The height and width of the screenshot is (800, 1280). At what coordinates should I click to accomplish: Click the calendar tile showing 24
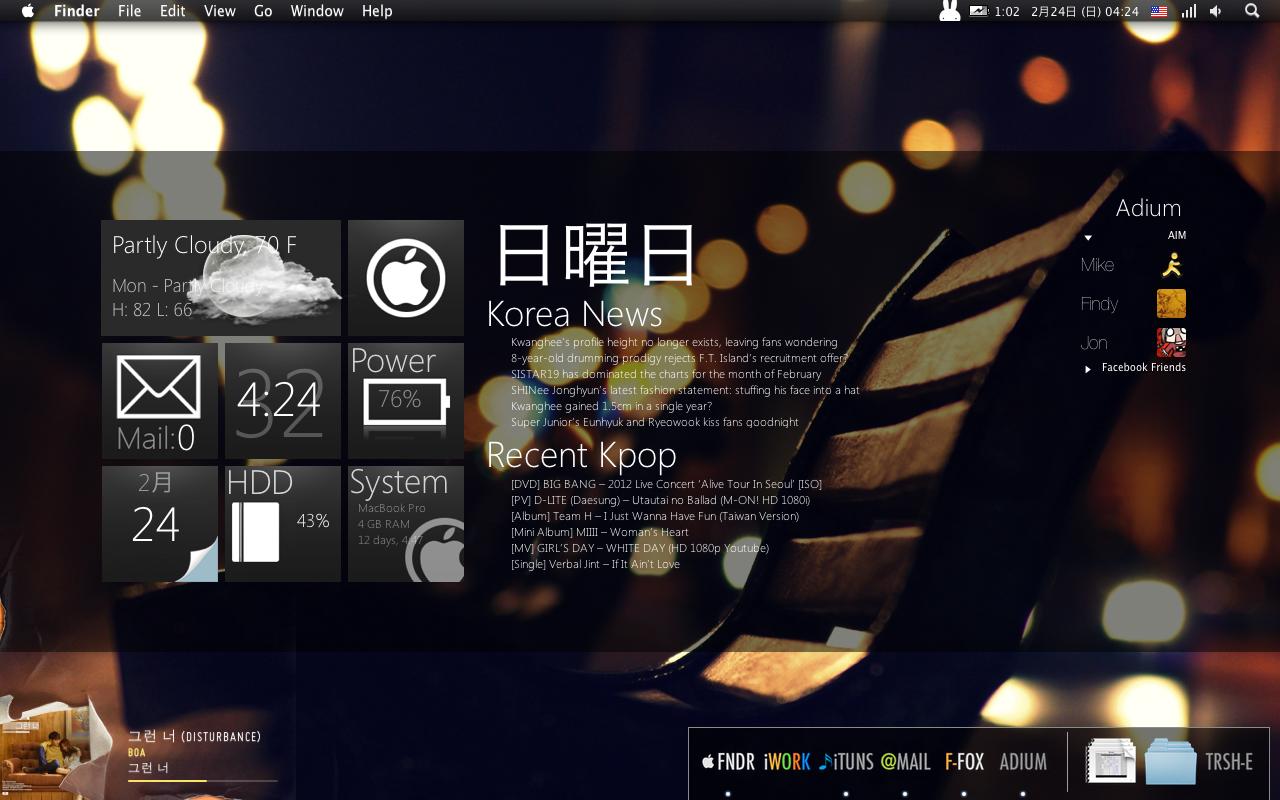pos(160,524)
